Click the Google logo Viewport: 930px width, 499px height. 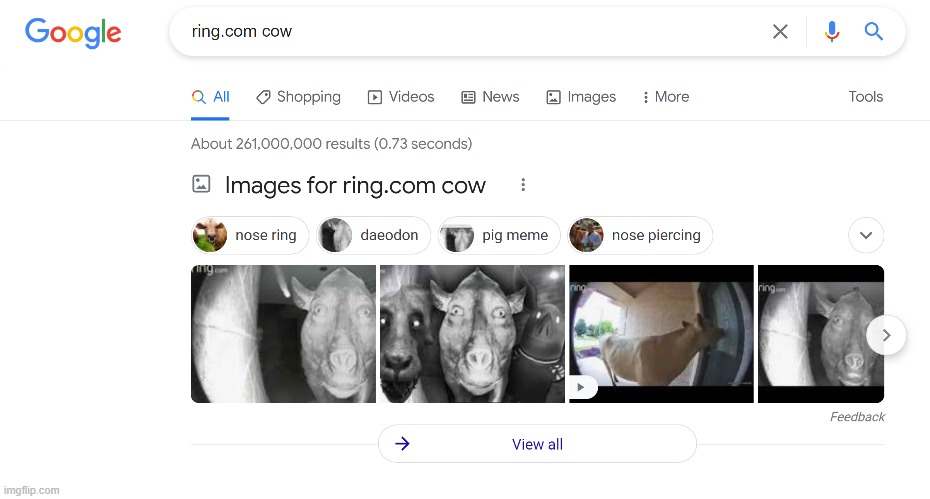click(x=73, y=32)
